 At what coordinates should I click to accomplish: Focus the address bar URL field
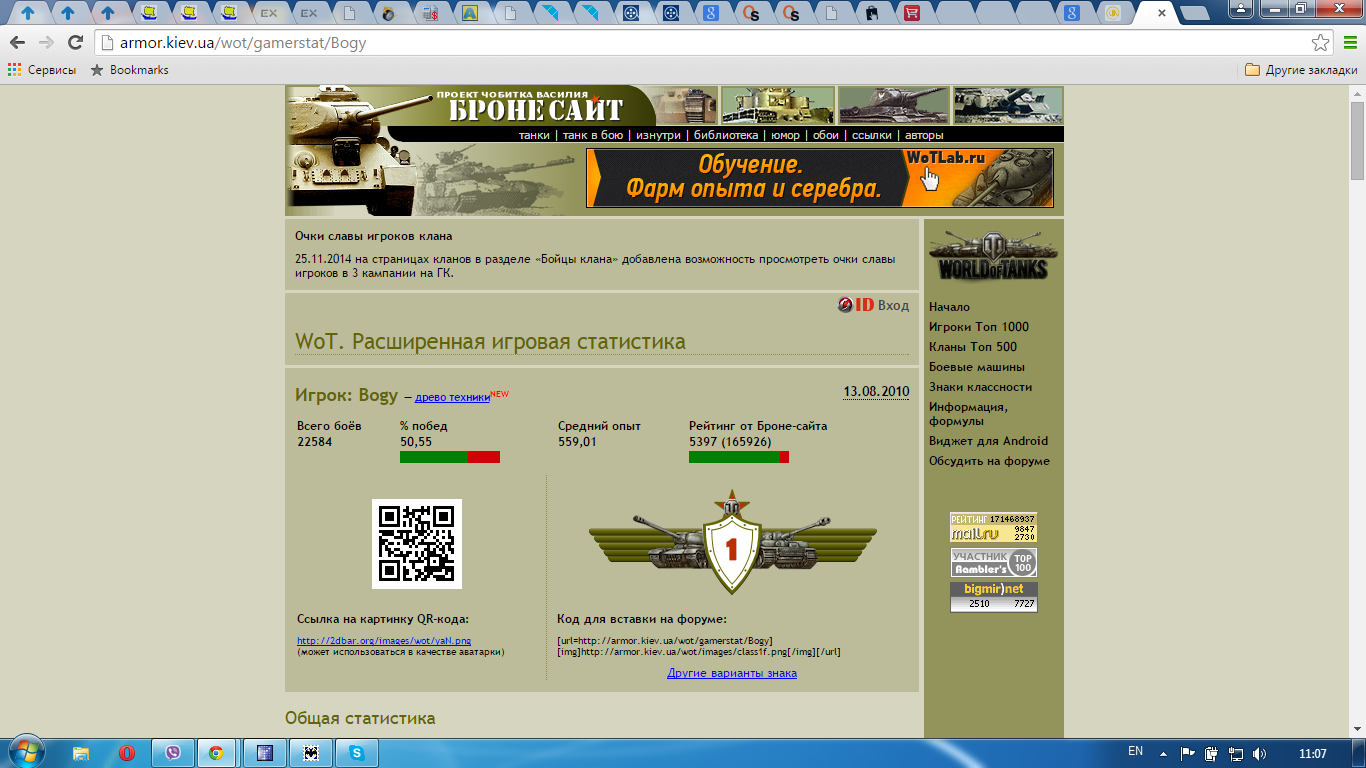coord(700,43)
